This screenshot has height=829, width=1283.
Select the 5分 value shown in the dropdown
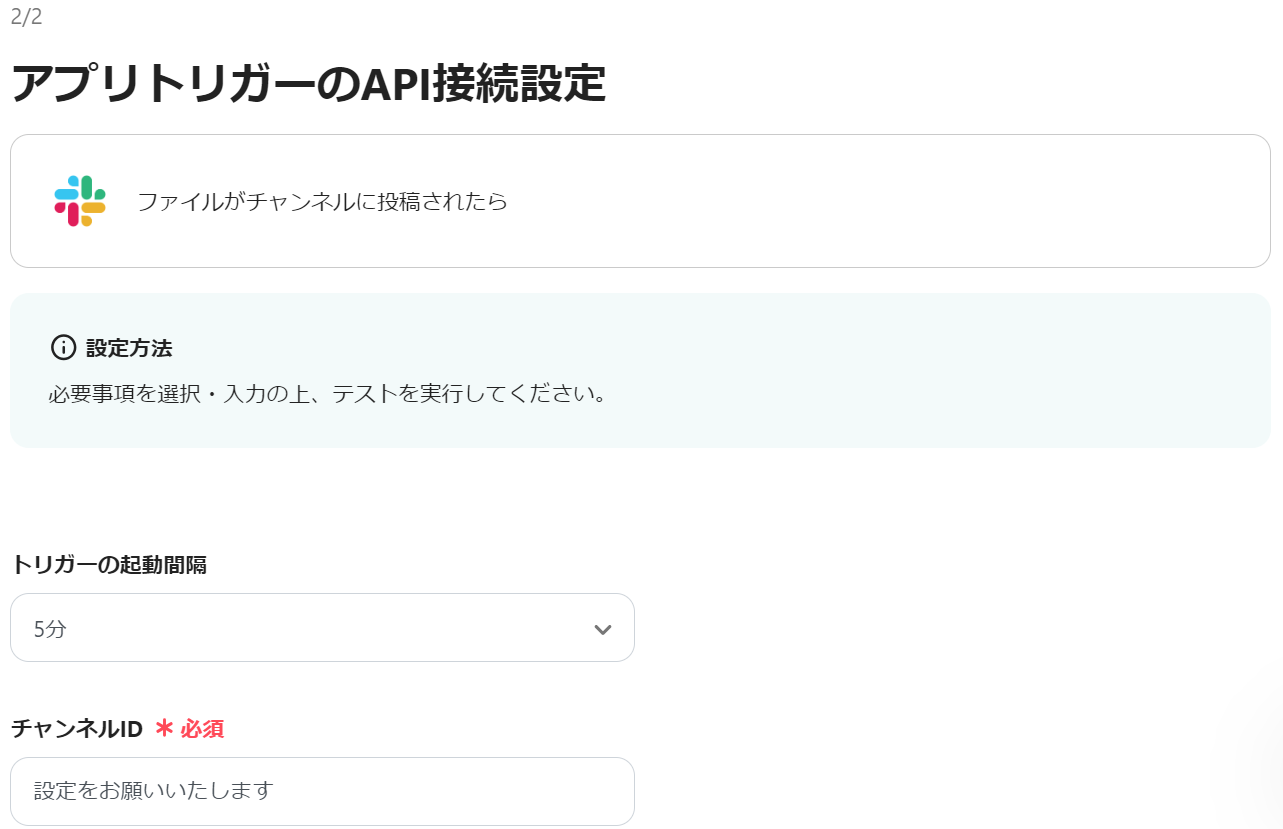coord(50,629)
